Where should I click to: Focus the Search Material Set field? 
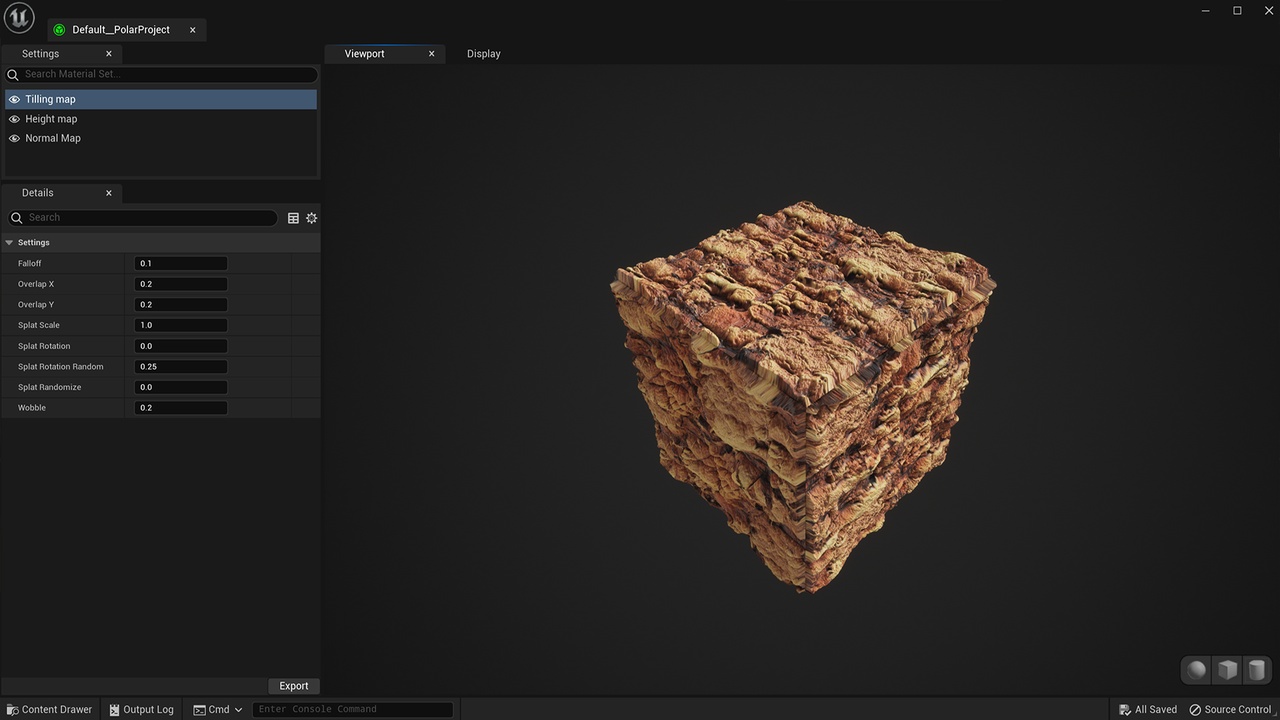[x=161, y=74]
